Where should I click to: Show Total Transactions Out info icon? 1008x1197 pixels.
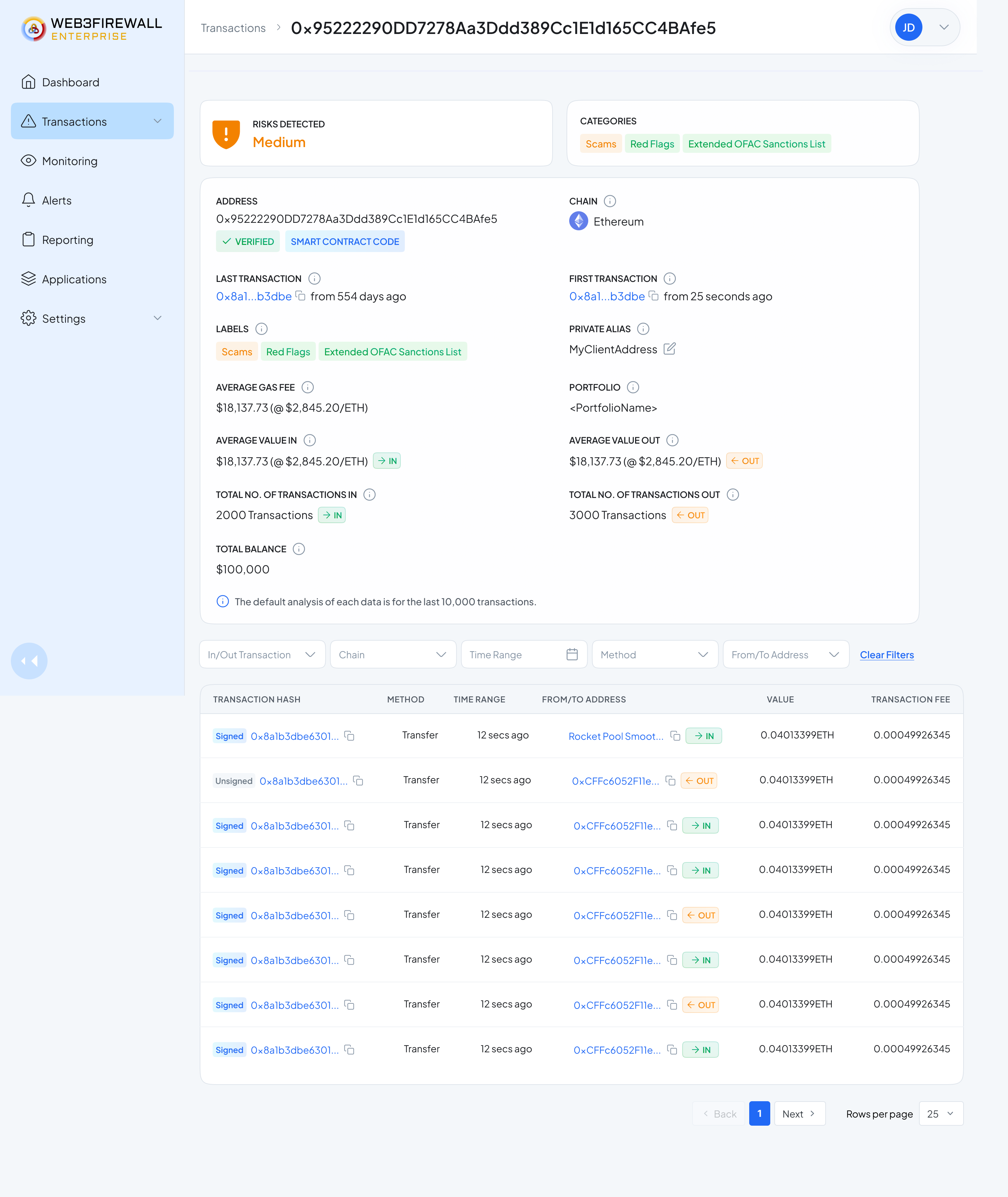click(x=733, y=494)
